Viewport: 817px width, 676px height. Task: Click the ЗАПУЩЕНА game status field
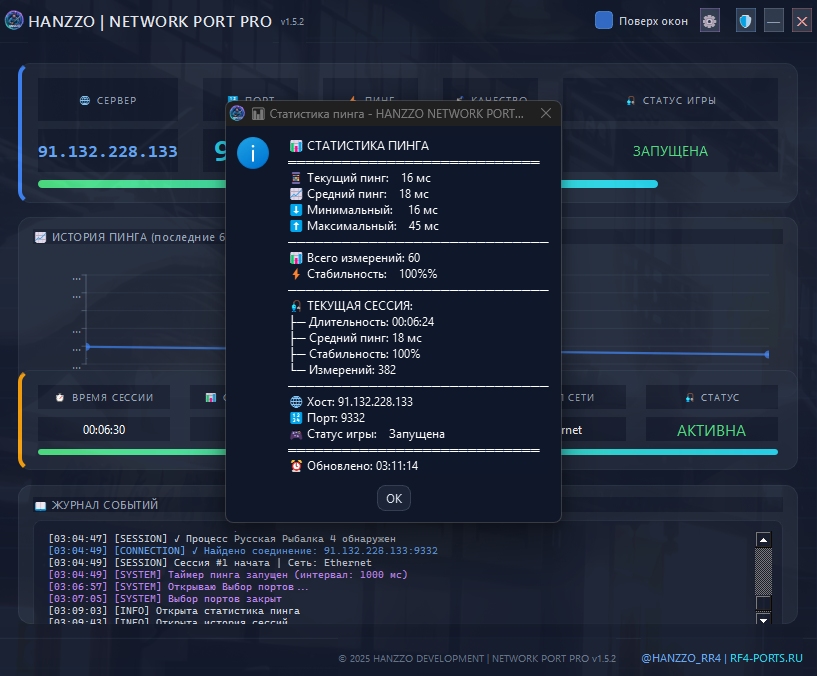(x=669, y=152)
